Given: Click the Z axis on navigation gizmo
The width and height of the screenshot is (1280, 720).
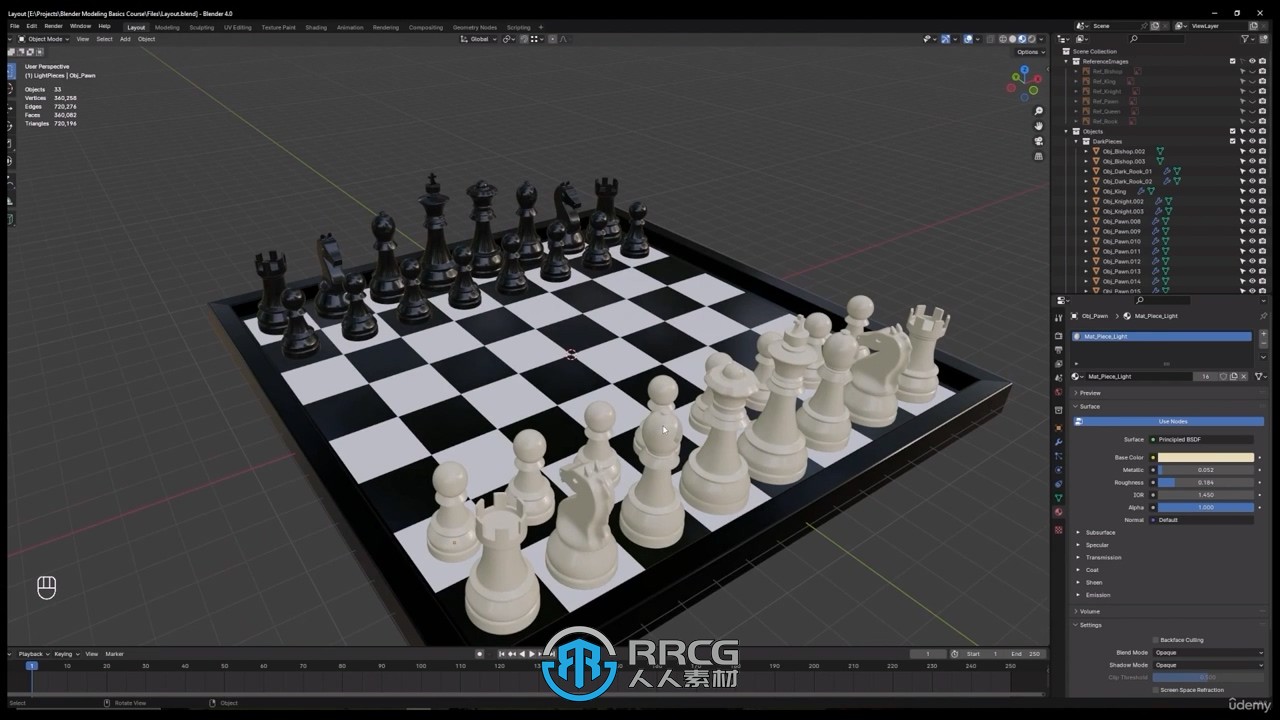Looking at the screenshot, I should coord(1023,71).
